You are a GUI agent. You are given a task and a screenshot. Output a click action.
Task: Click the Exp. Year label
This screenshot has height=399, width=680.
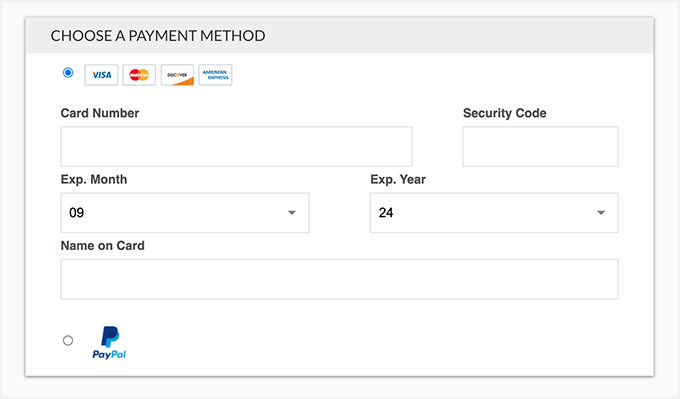398,180
